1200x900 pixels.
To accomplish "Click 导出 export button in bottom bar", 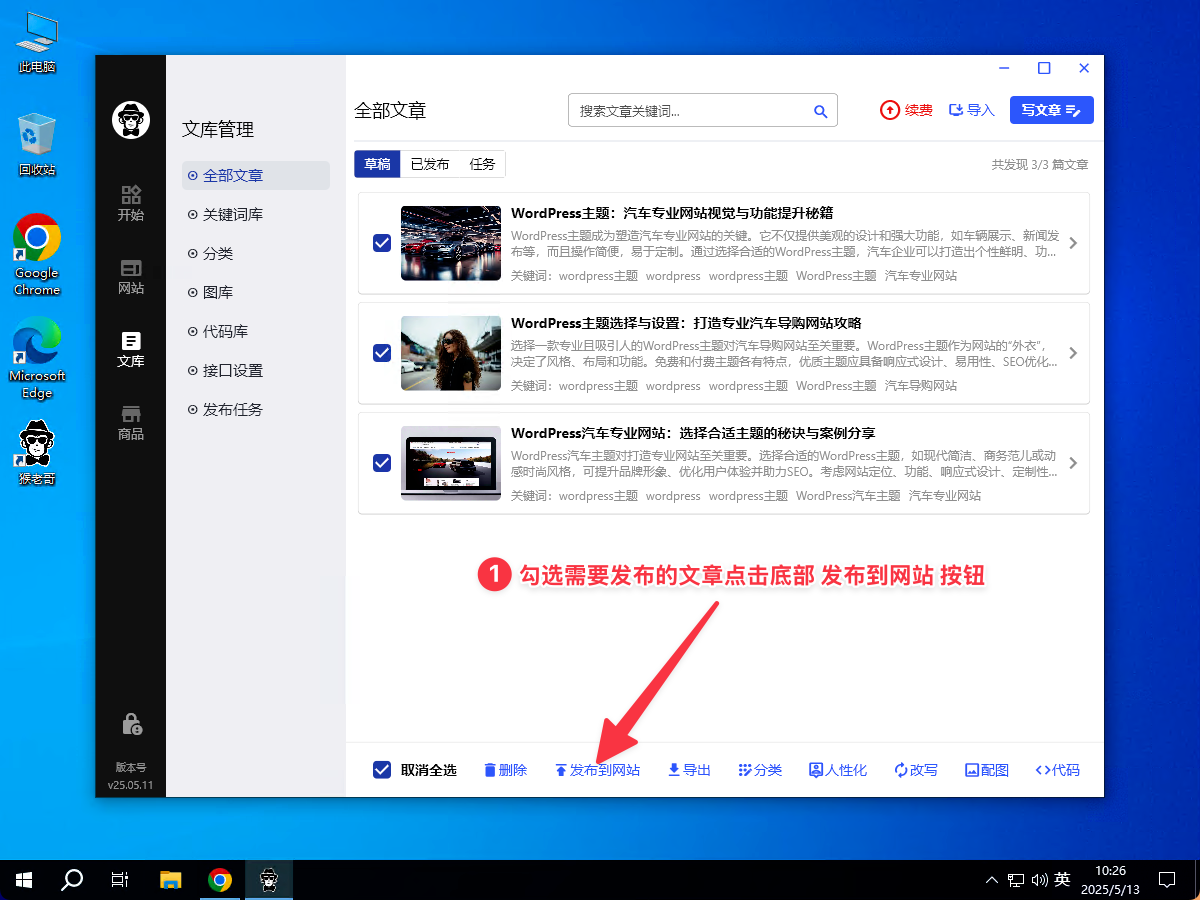I will (689, 770).
